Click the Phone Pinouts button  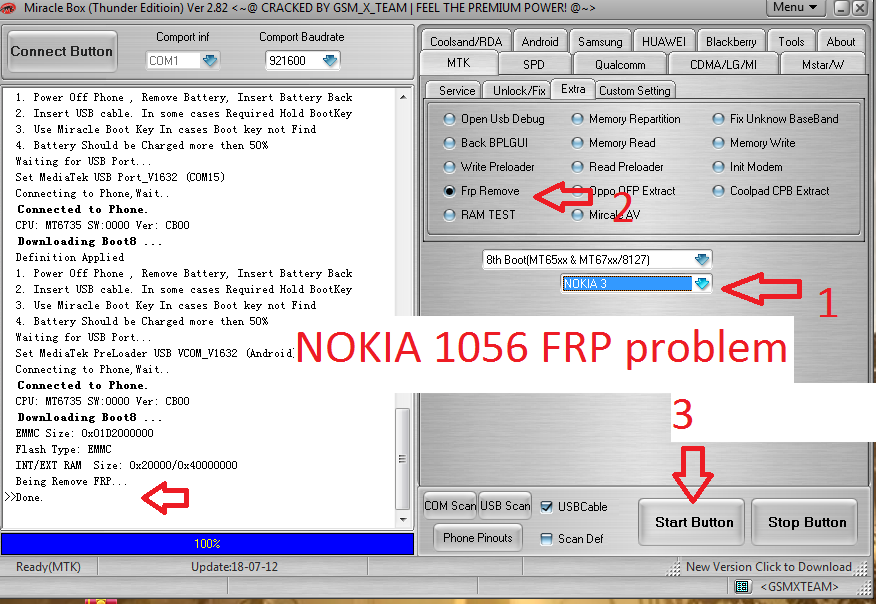(478, 537)
